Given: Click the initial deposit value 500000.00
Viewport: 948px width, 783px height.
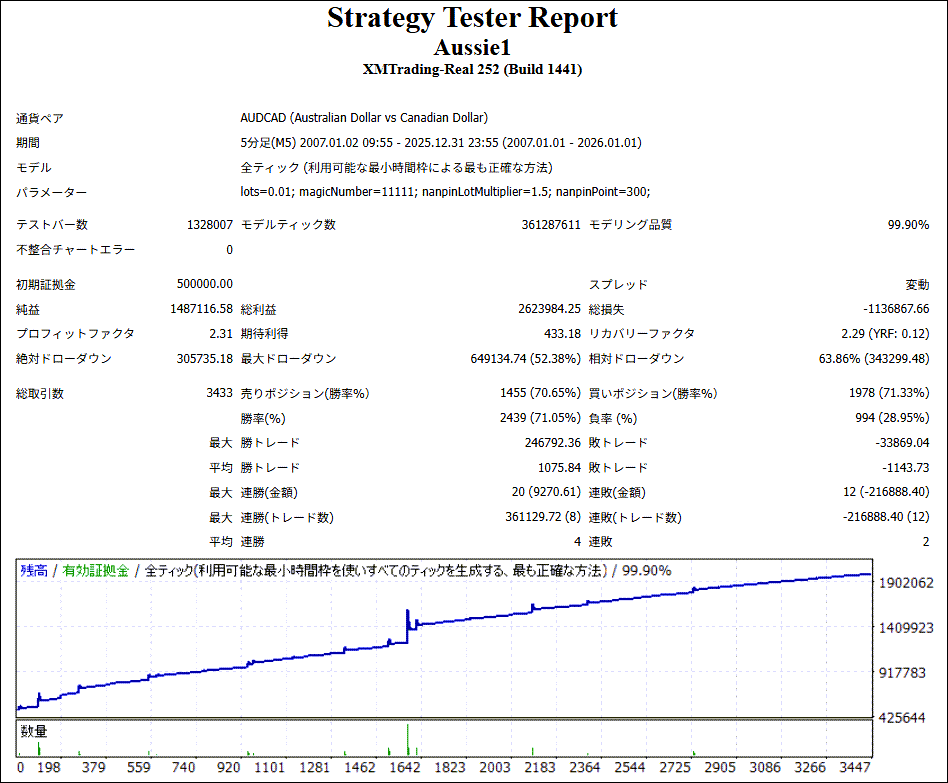Looking at the screenshot, I should point(202,285).
